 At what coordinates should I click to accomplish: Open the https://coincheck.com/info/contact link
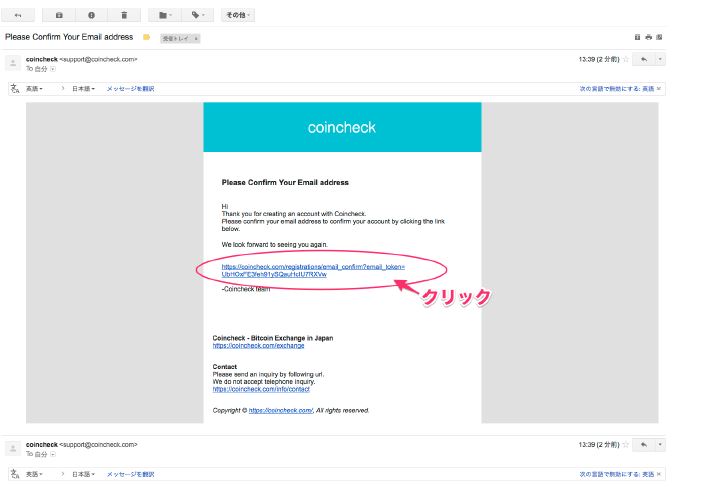[261, 389]
